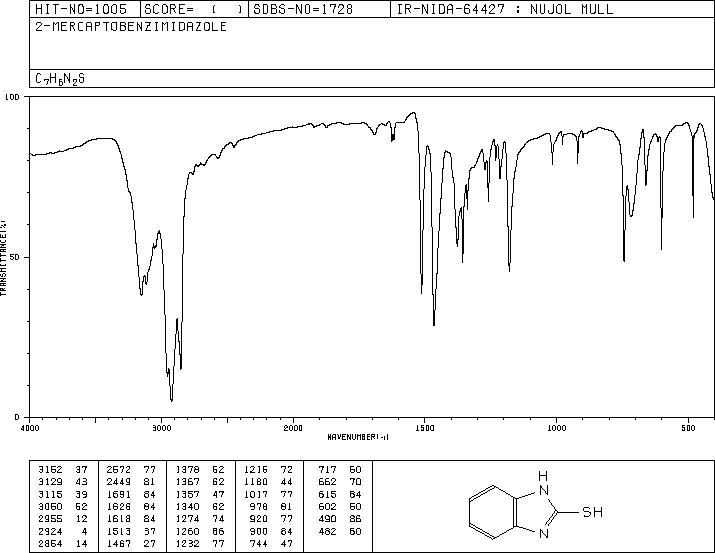Image resolution: width=715 pixels, height=553 pixels.
Task: Click the 920 peak entry in the table
Action: tap(259, 519)
